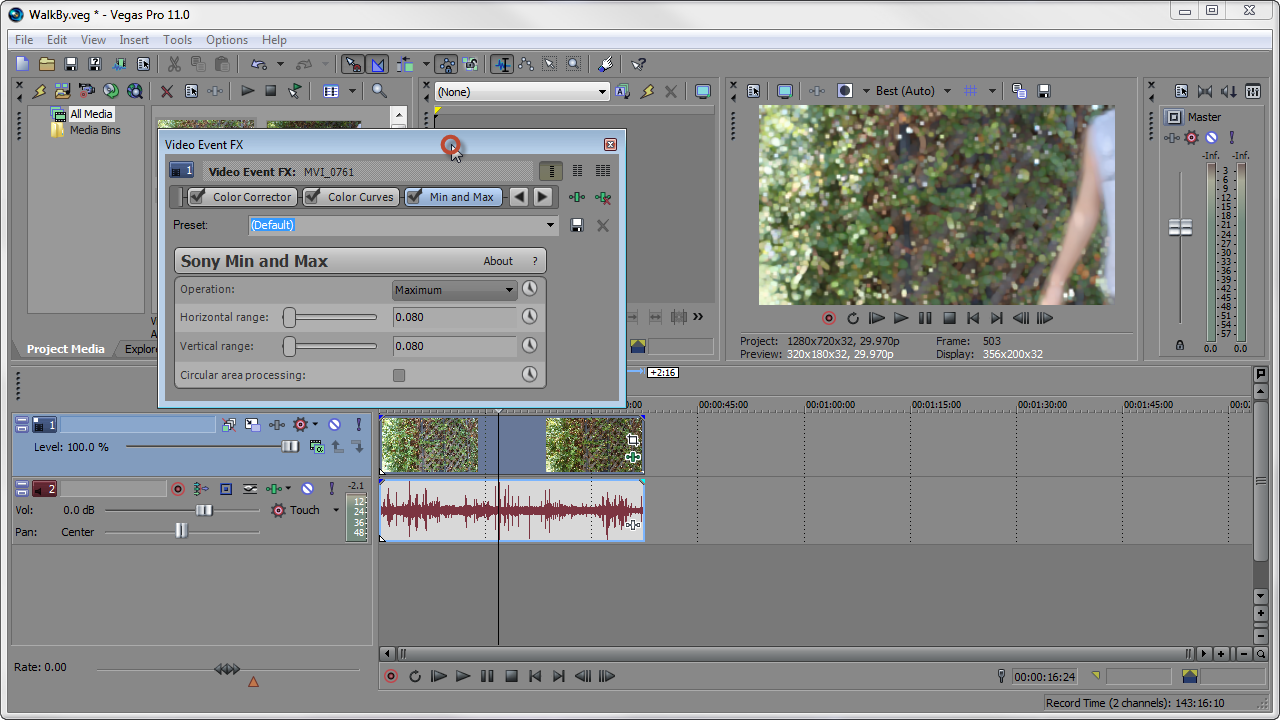
Task: Click the Import Media icon in Project Media
Action: click(x=63, y=91)
